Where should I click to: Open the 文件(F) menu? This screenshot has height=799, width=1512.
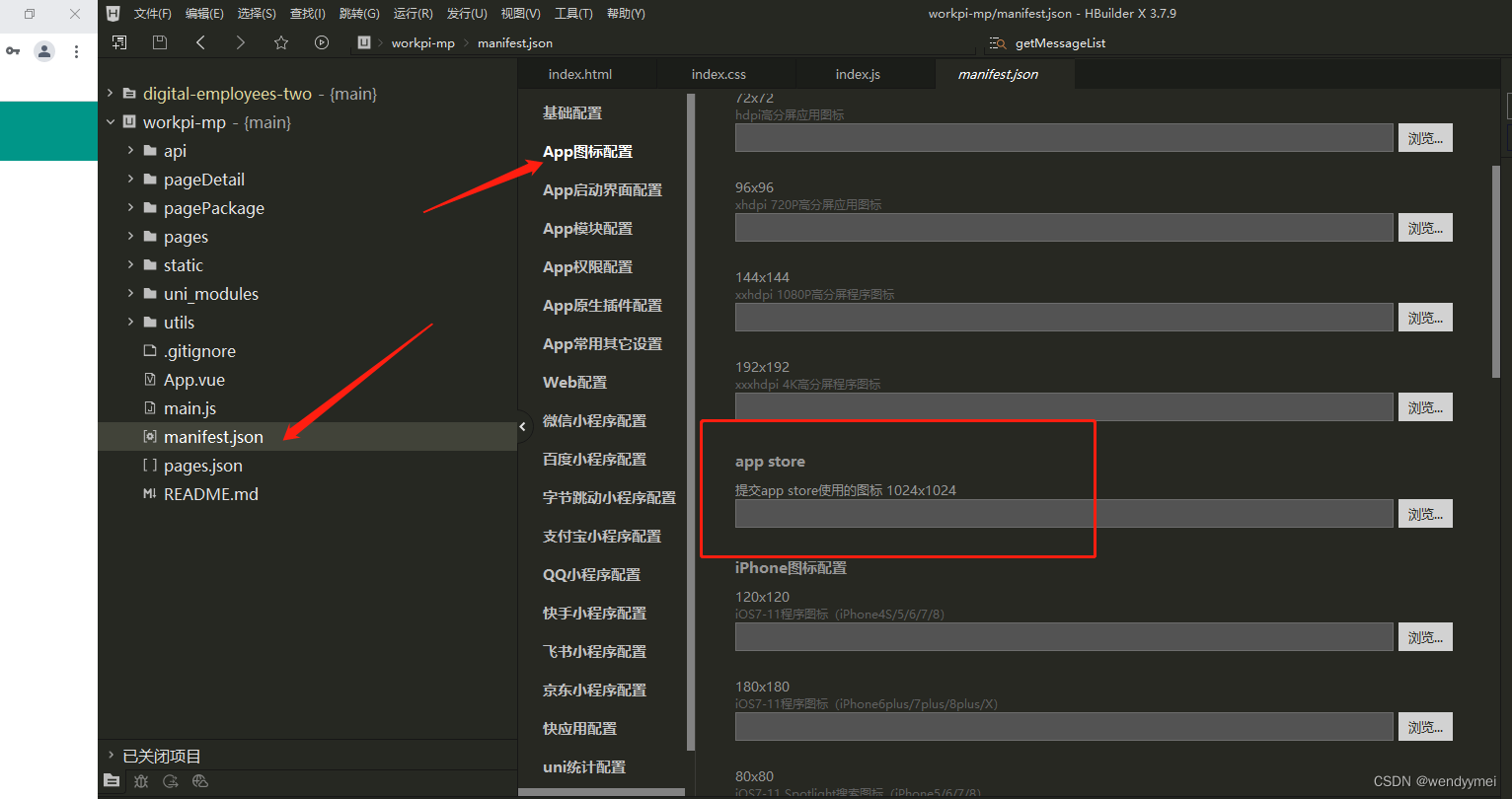[152, 14]
